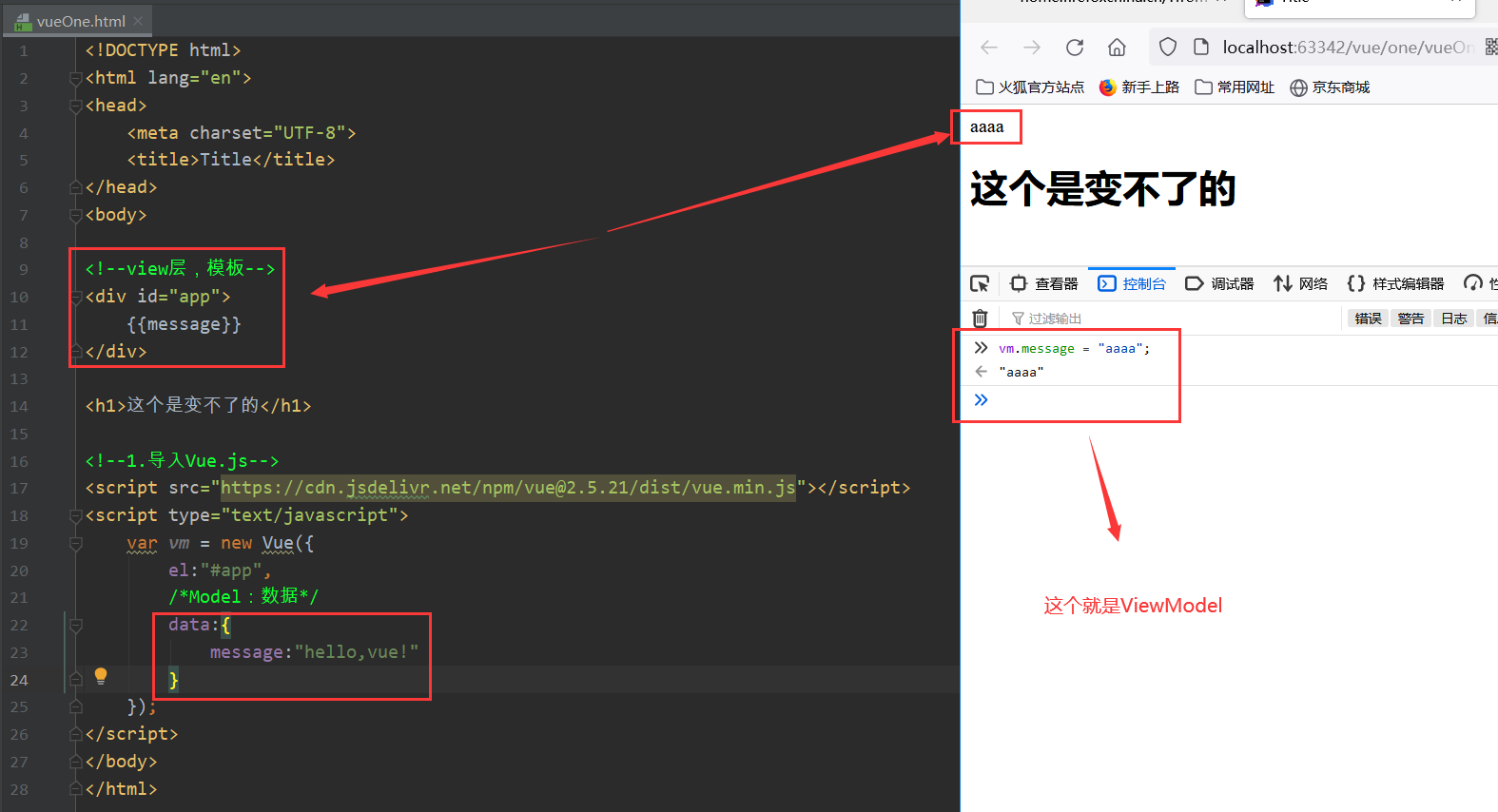Reload the localhost page
This screenshot has width=1498, height=812.
pyautogui.click(x=1075, y=48)
